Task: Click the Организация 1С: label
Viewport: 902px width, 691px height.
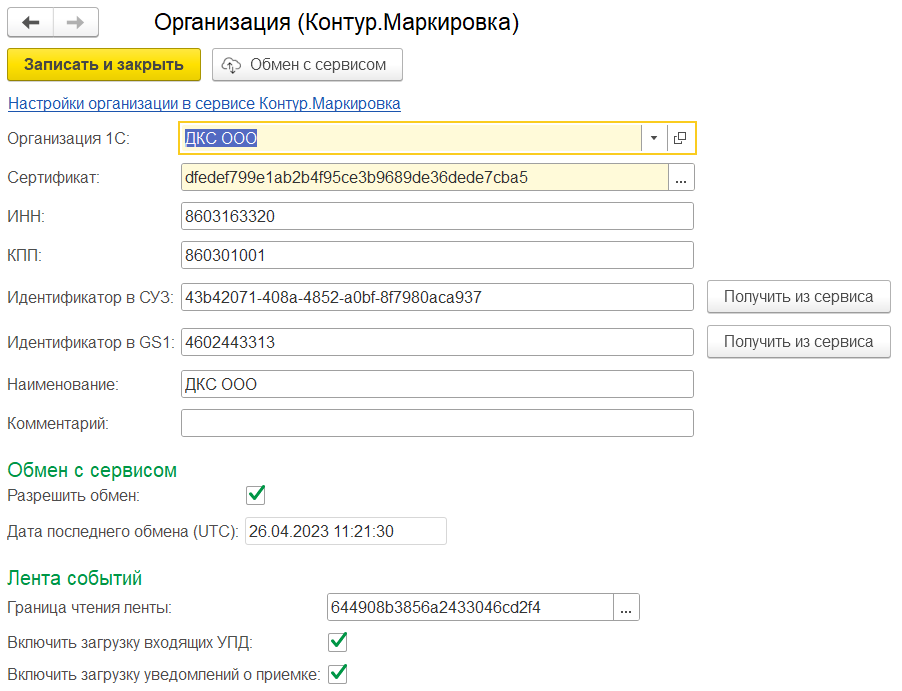Action: tap(68, 139)
